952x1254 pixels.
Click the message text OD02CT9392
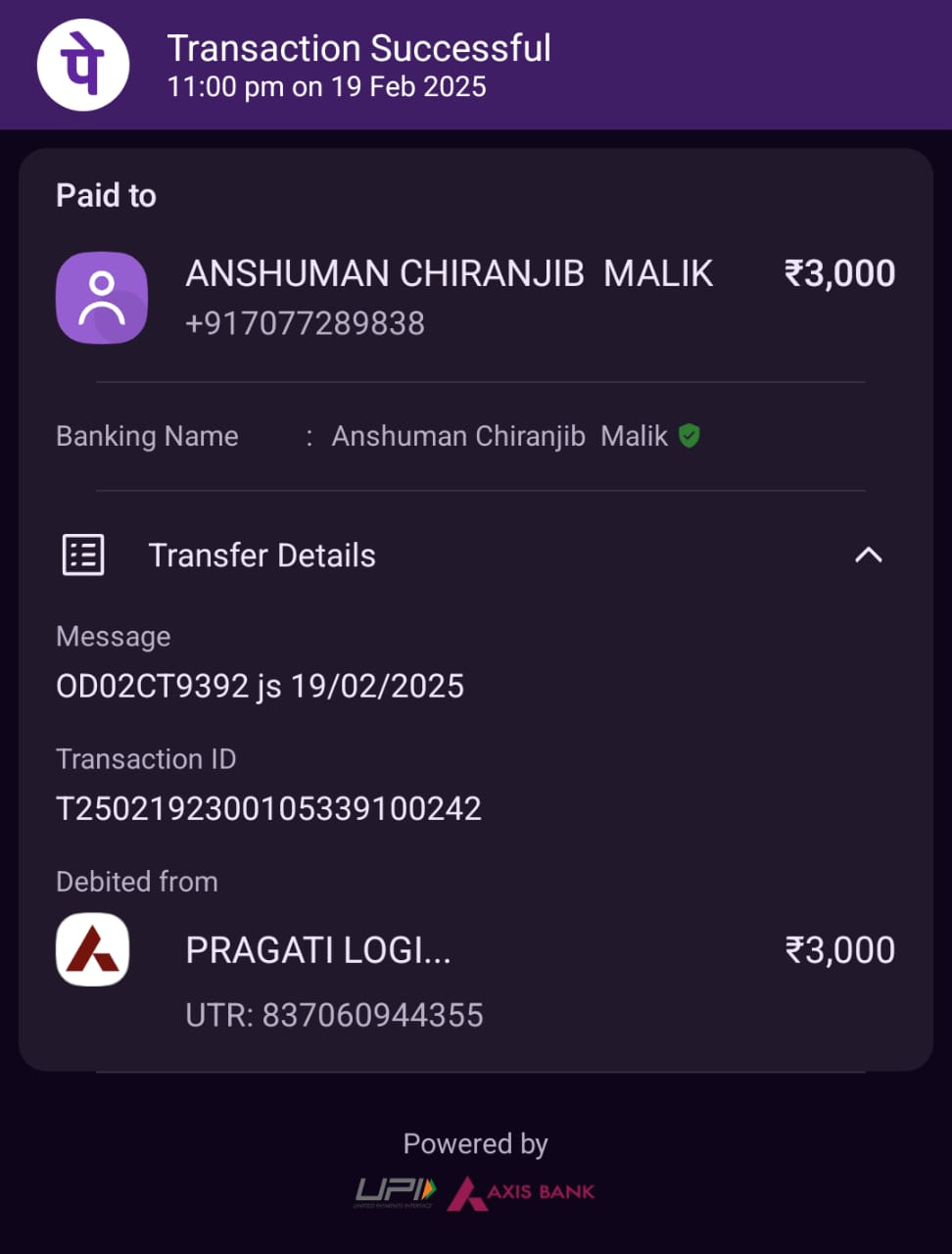(153, 686)
